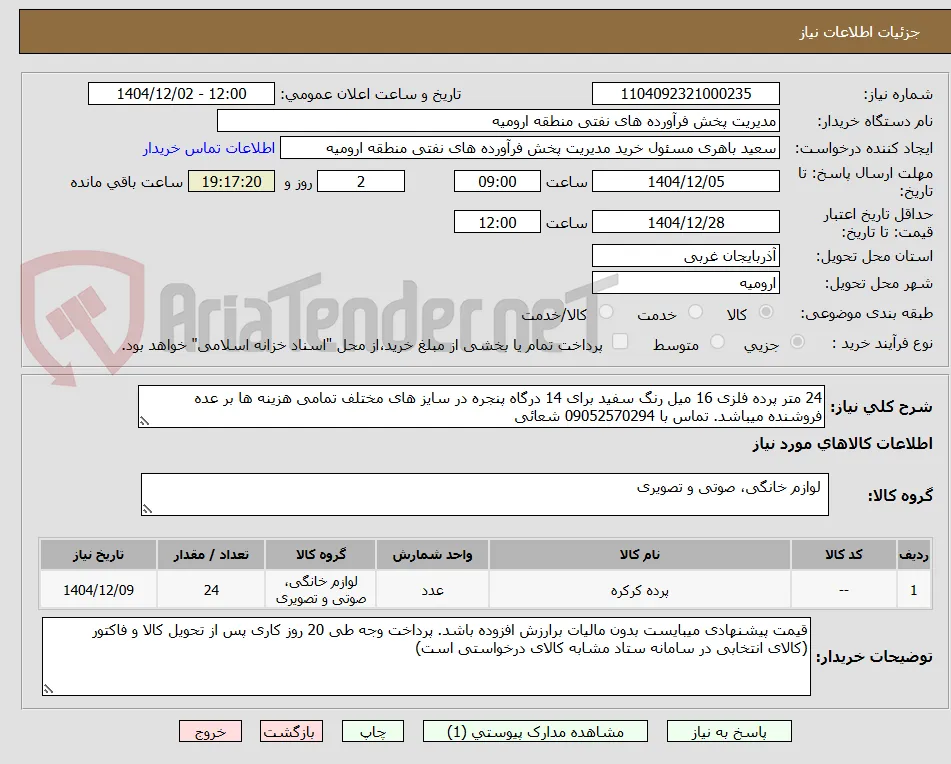951x764 pixels.
Task: Click the اطلاعات کالاهای مورد نیاز heading
Action: click(842, 444)
